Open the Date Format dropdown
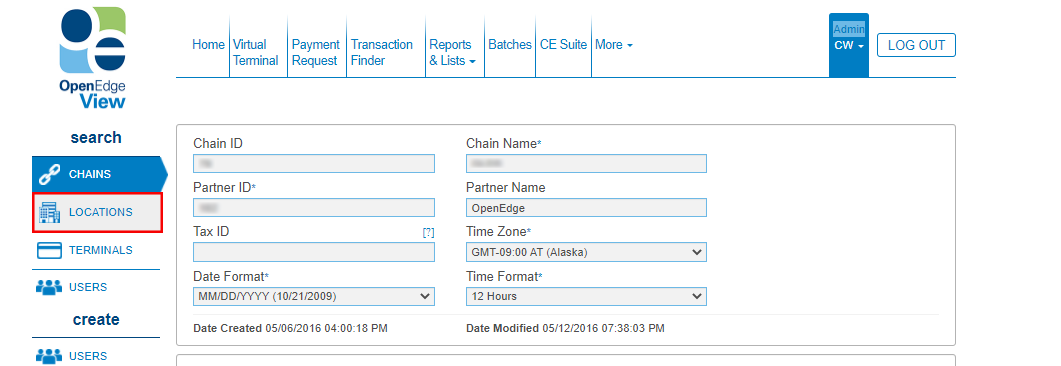 click(314, 296)
